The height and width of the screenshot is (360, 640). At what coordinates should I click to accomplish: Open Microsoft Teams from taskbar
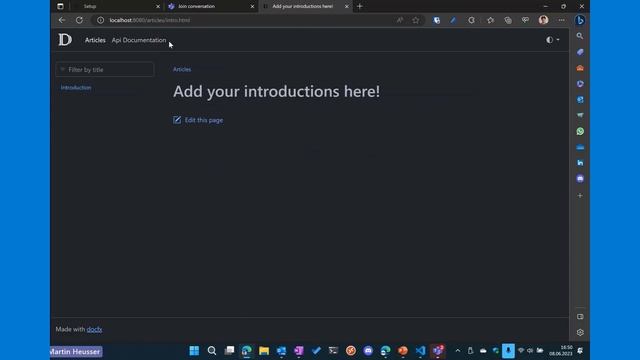[x=438, y=351]
